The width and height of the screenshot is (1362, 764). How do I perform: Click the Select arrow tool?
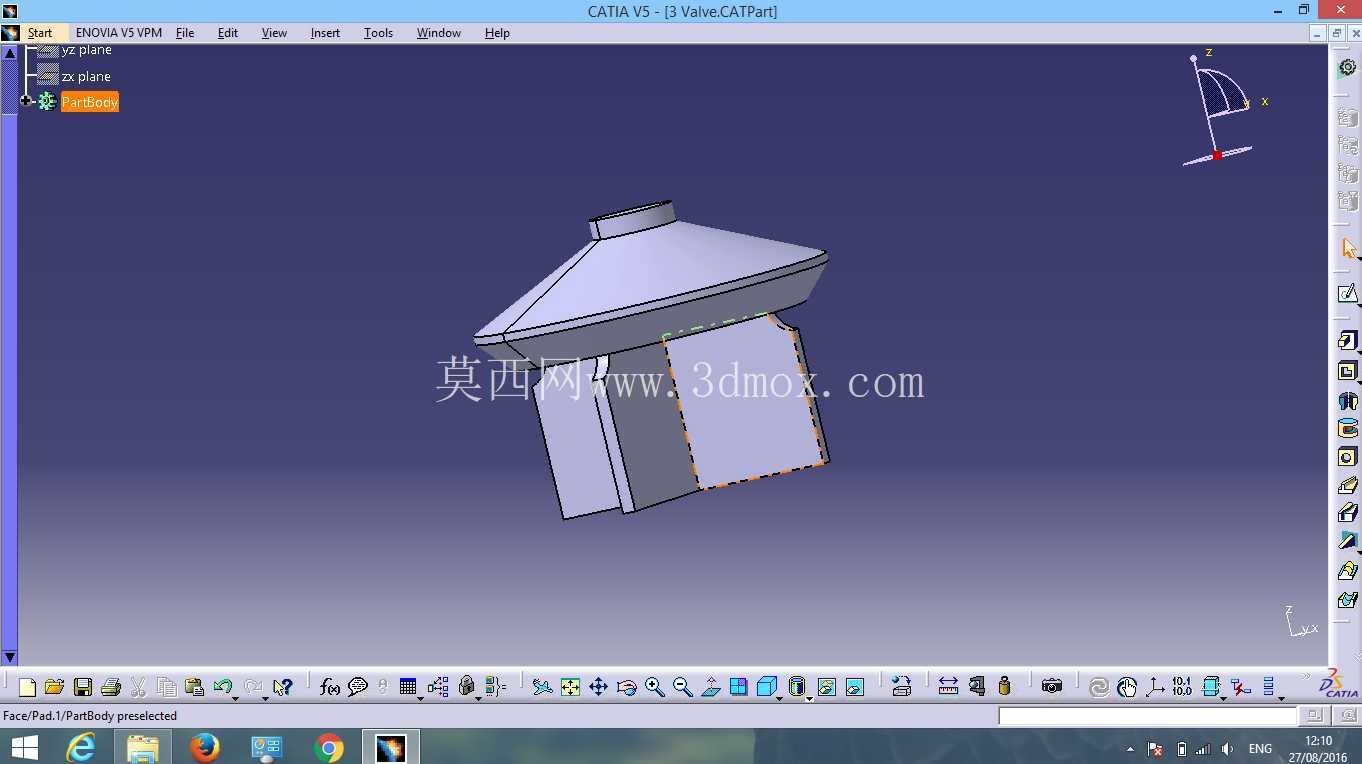1348,248
